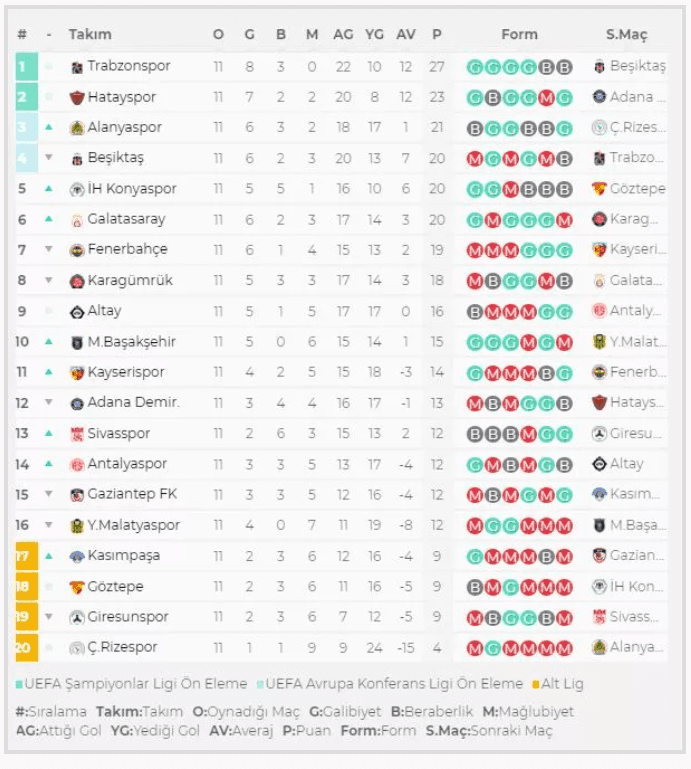Click Fenerbahçe's team logo in the standings
The width and height of the screenshot is (691, 769).
coord(78,250)
